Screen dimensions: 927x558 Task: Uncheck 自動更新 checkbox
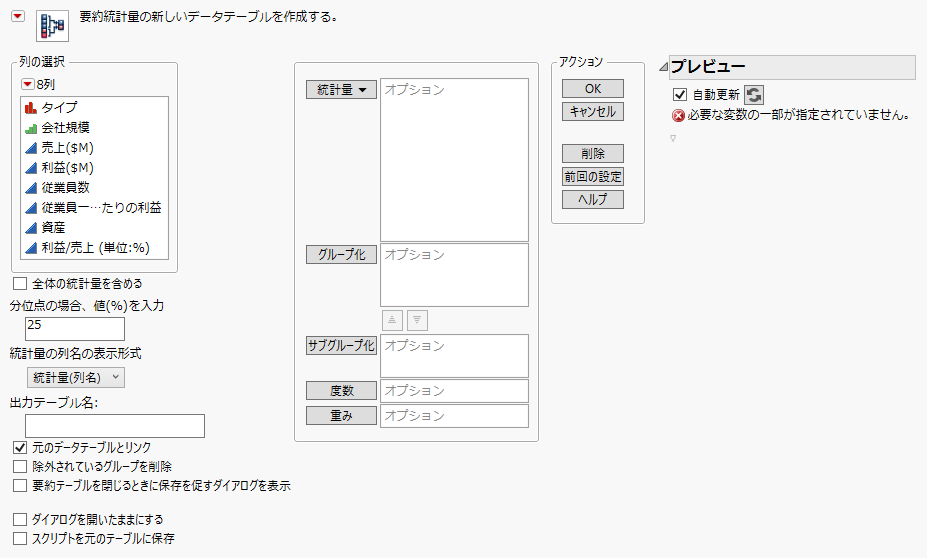680,95
